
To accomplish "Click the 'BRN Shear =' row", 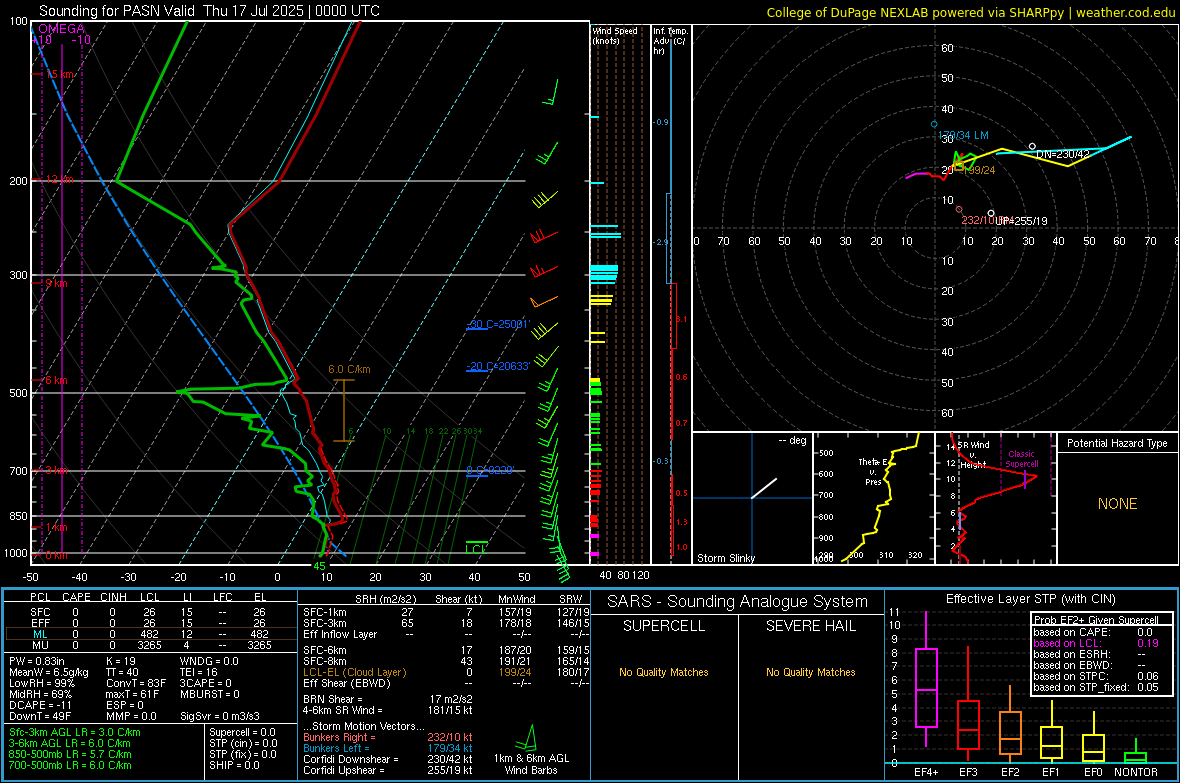I will 388,699.
